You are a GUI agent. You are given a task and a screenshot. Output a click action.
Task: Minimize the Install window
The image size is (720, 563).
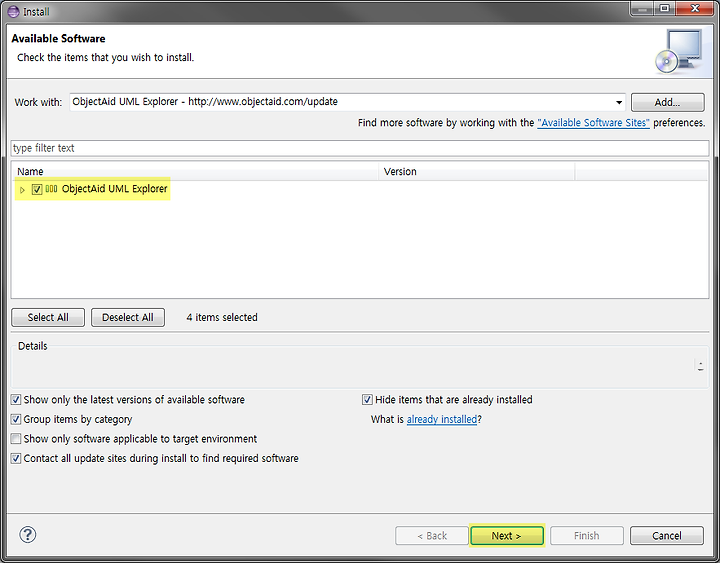pyautogui.click(x=642, y=9)
